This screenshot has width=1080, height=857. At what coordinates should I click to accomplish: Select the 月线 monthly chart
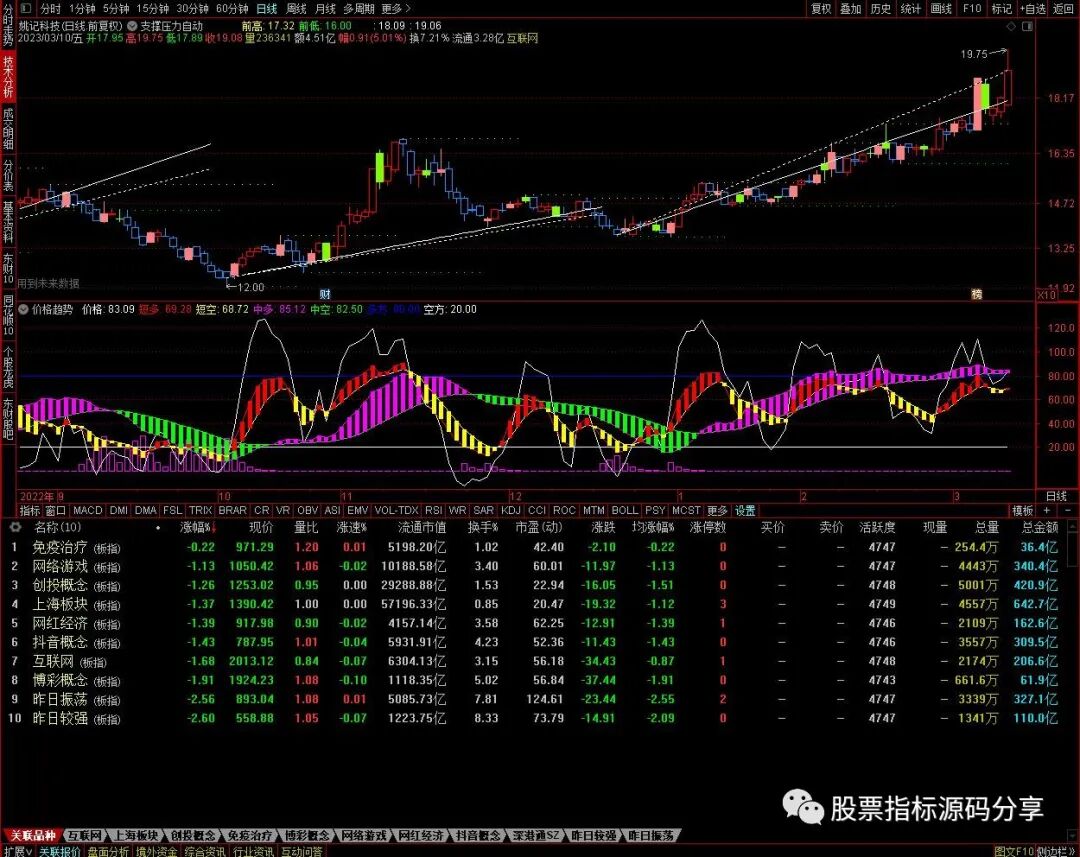[325, 8]
